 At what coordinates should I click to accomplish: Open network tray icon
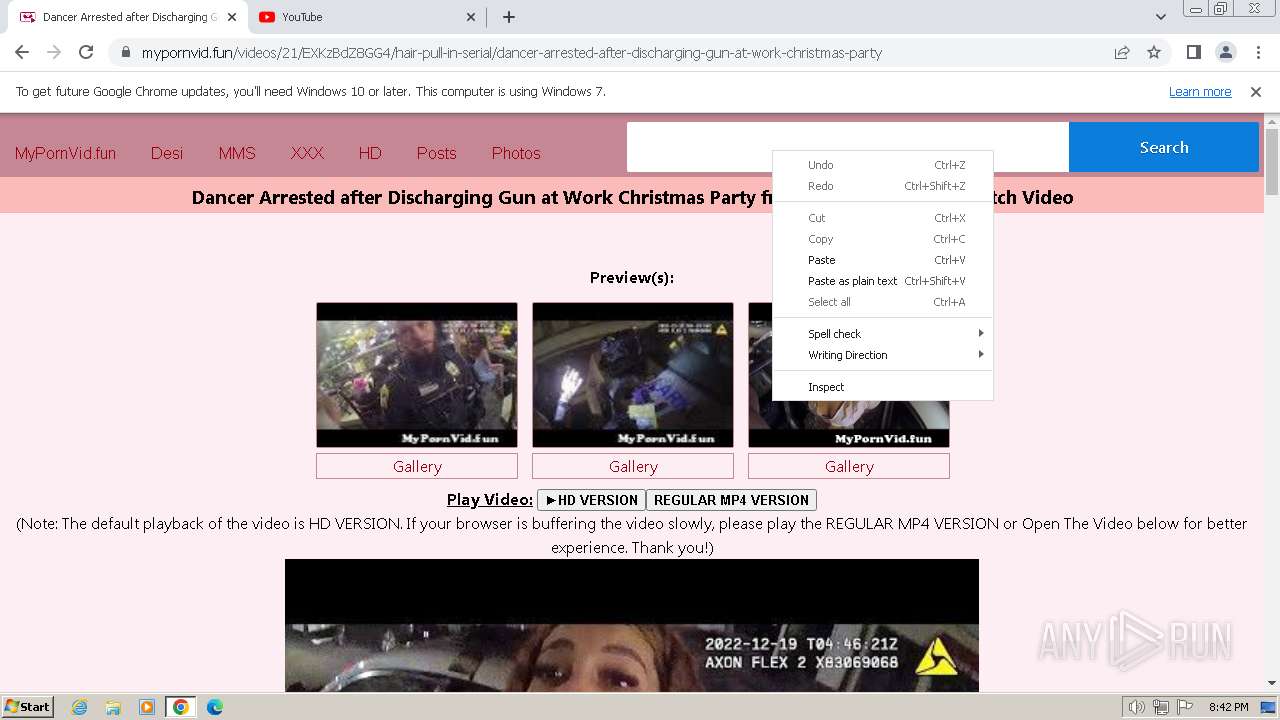pos(1161,707)
